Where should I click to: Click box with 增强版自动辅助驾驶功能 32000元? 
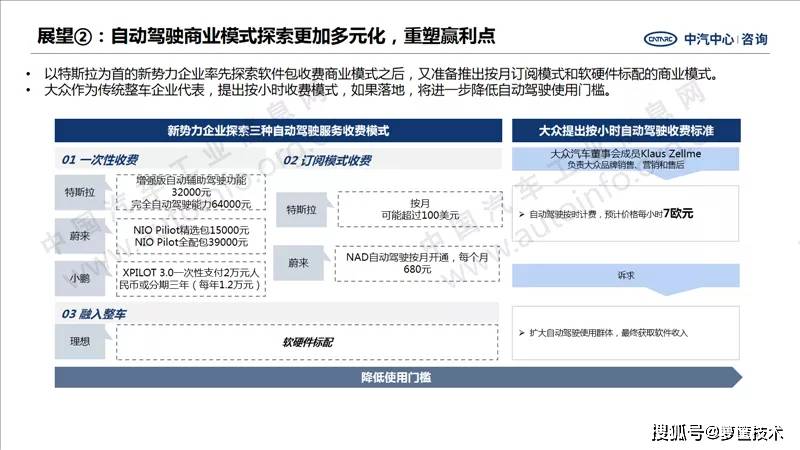point(191,192)
